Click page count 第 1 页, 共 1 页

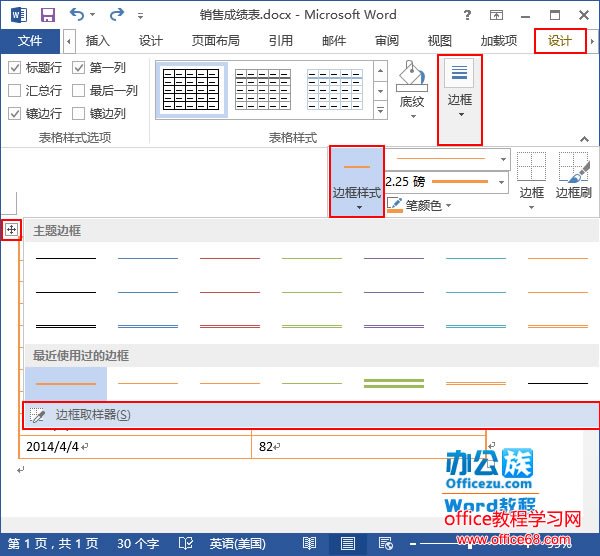(x=53, y=543)
